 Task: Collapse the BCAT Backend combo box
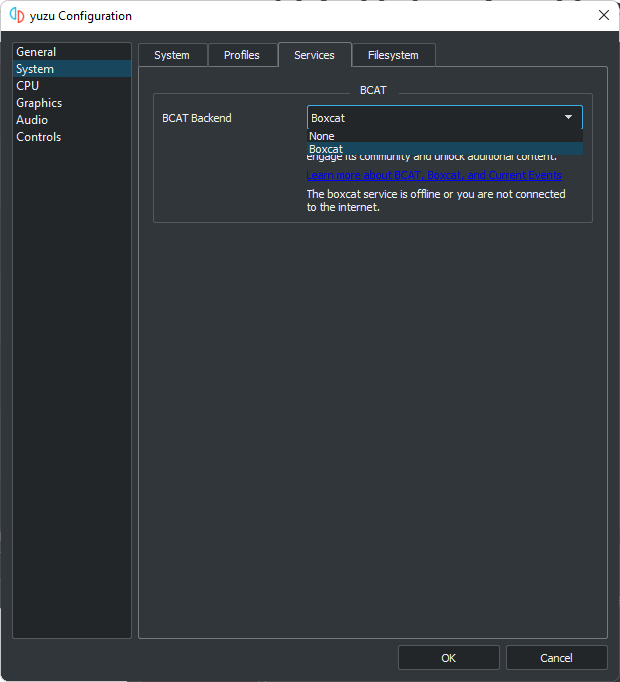(x=445, y=117)
